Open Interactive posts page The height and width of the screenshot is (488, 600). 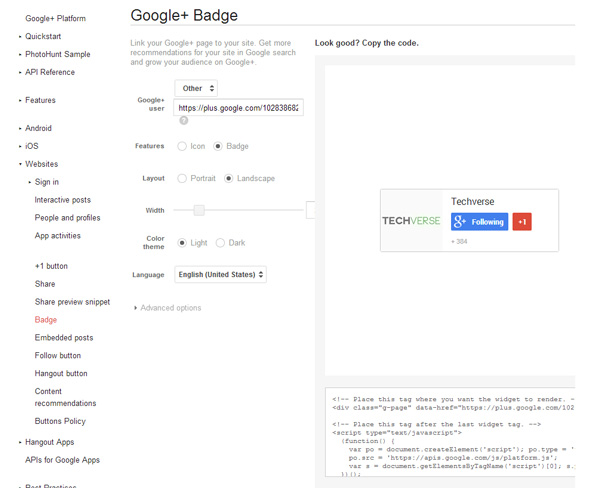(x=63, y=200)
